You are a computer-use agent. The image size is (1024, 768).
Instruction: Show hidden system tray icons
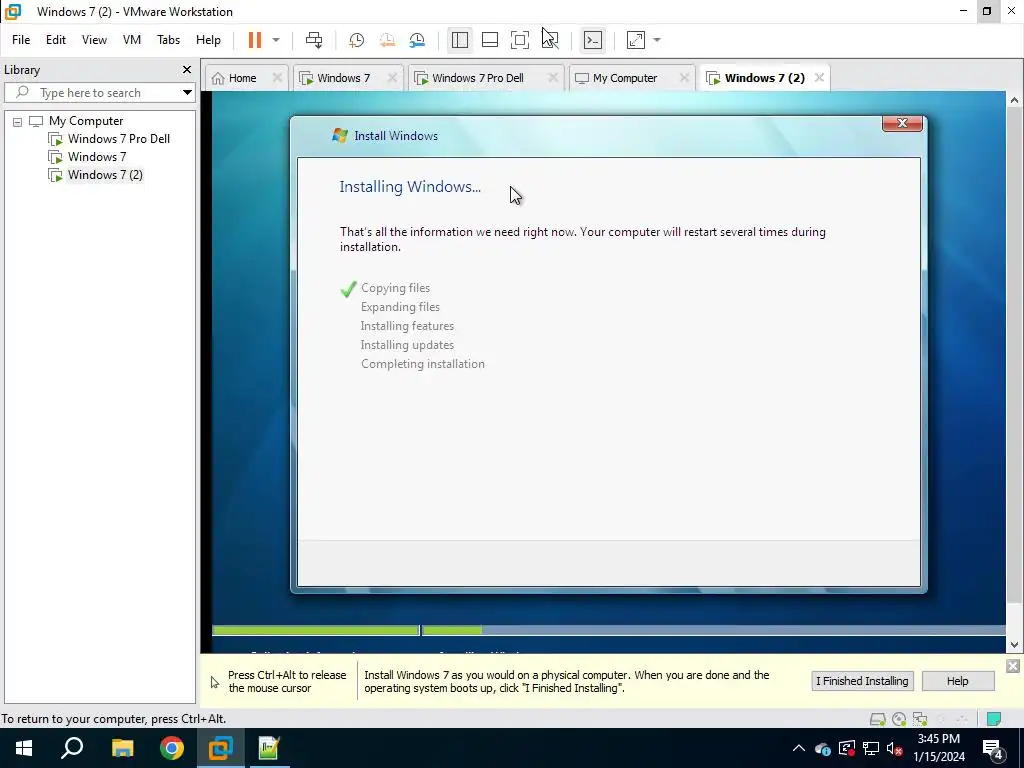(x=799, y=748)
